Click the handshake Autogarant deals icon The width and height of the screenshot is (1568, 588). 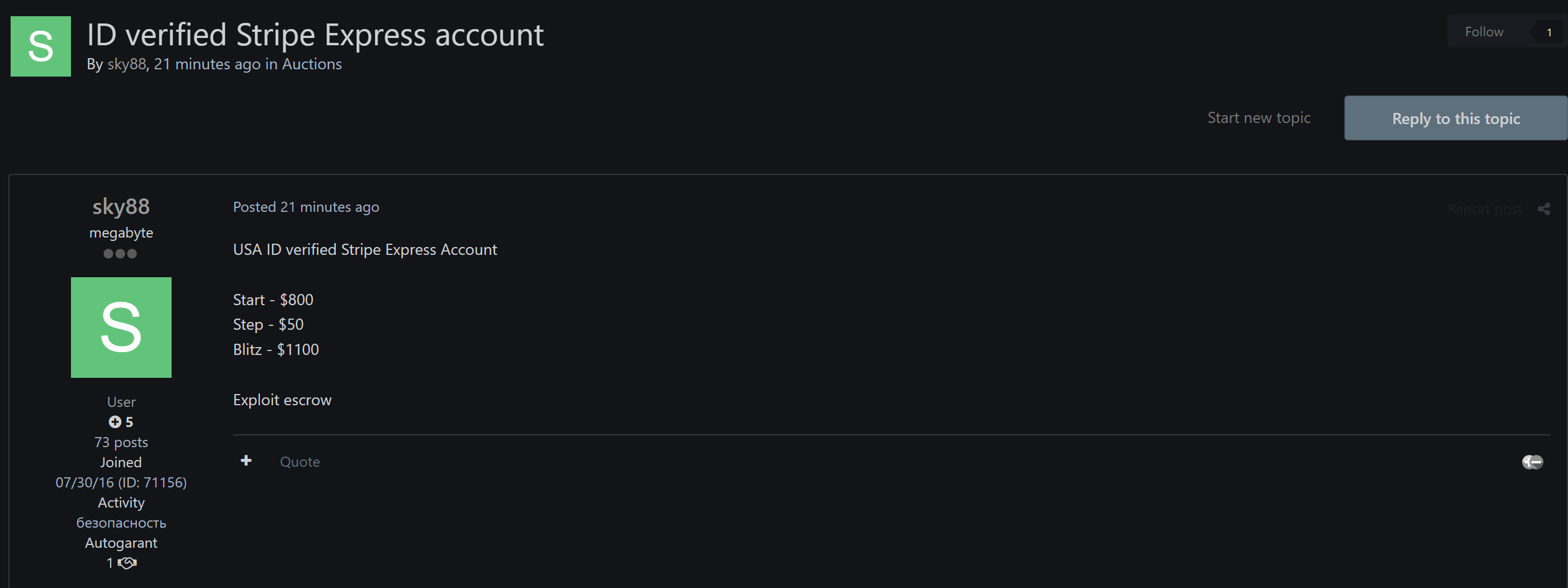(x=127, y=563)
